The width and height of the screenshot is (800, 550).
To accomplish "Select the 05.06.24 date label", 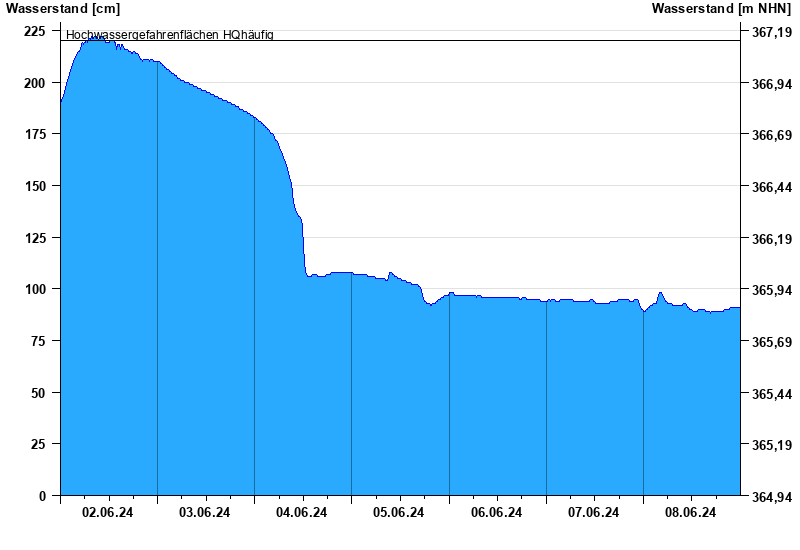I will pos(398,512).
